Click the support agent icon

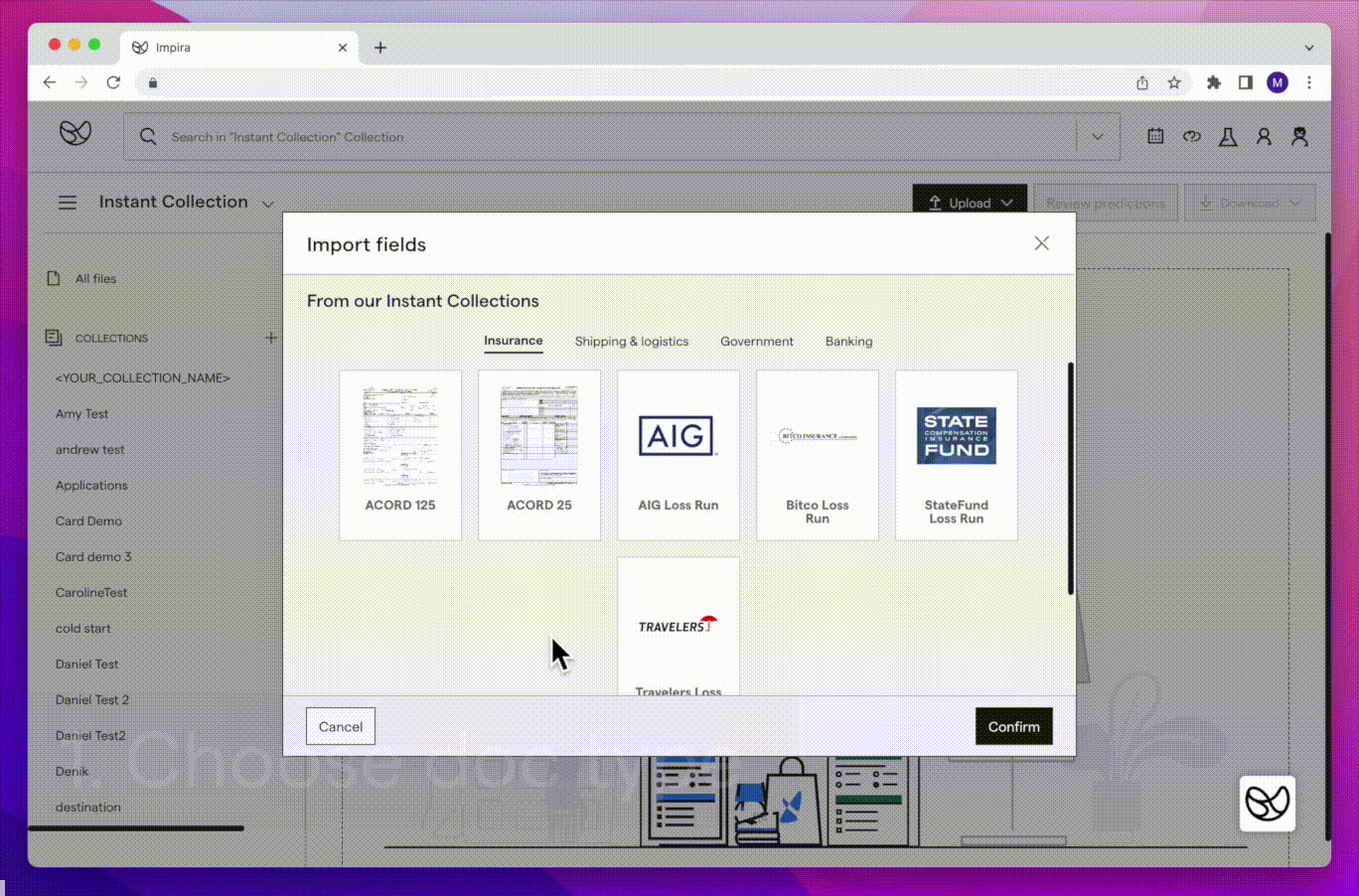point(1299,137)
